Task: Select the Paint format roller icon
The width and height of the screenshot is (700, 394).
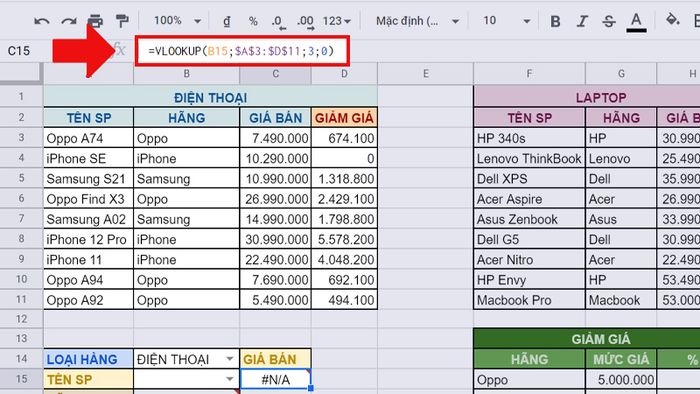Action: 122,21
